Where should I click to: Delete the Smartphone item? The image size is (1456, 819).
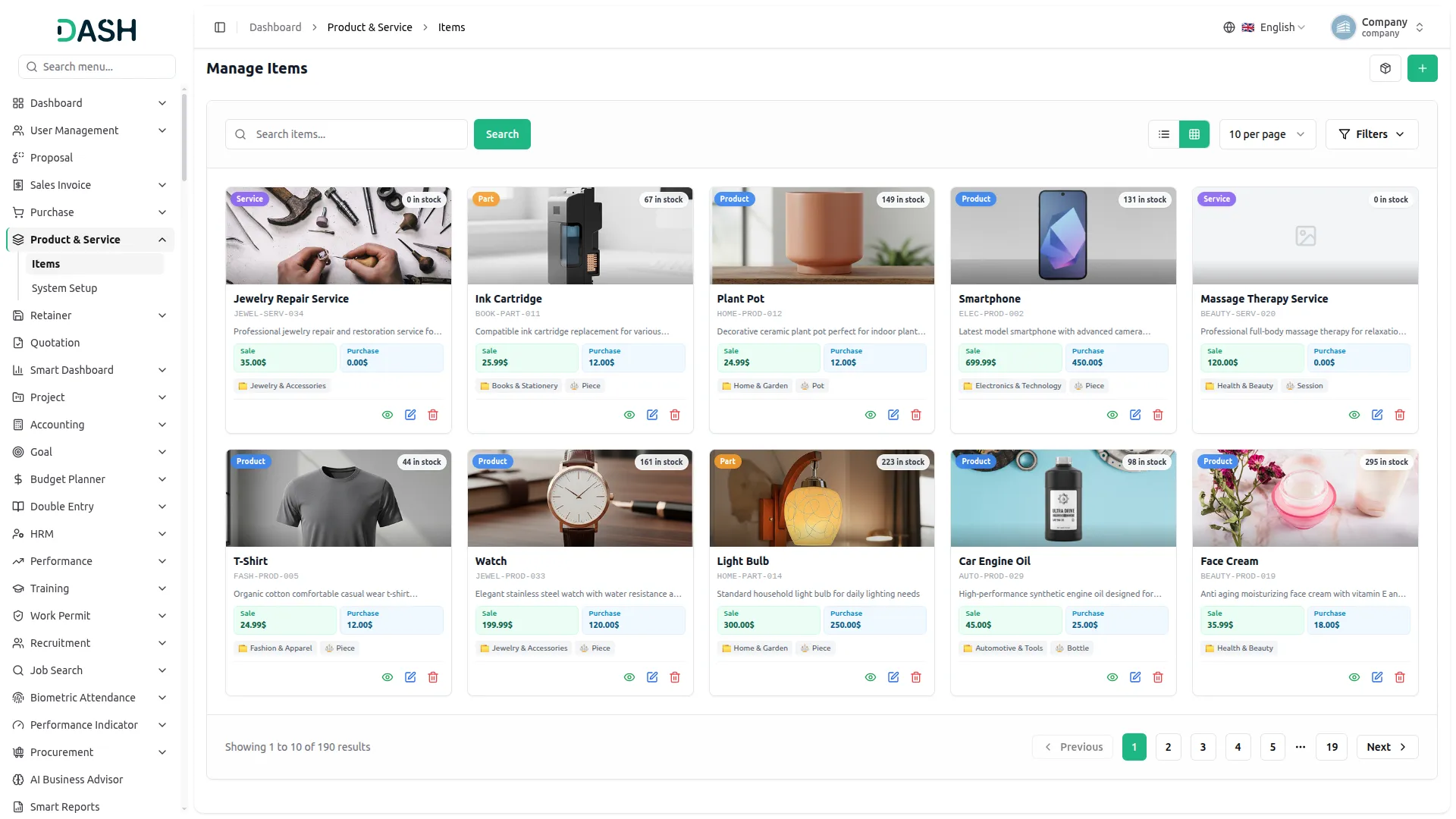pos(1158,415)
